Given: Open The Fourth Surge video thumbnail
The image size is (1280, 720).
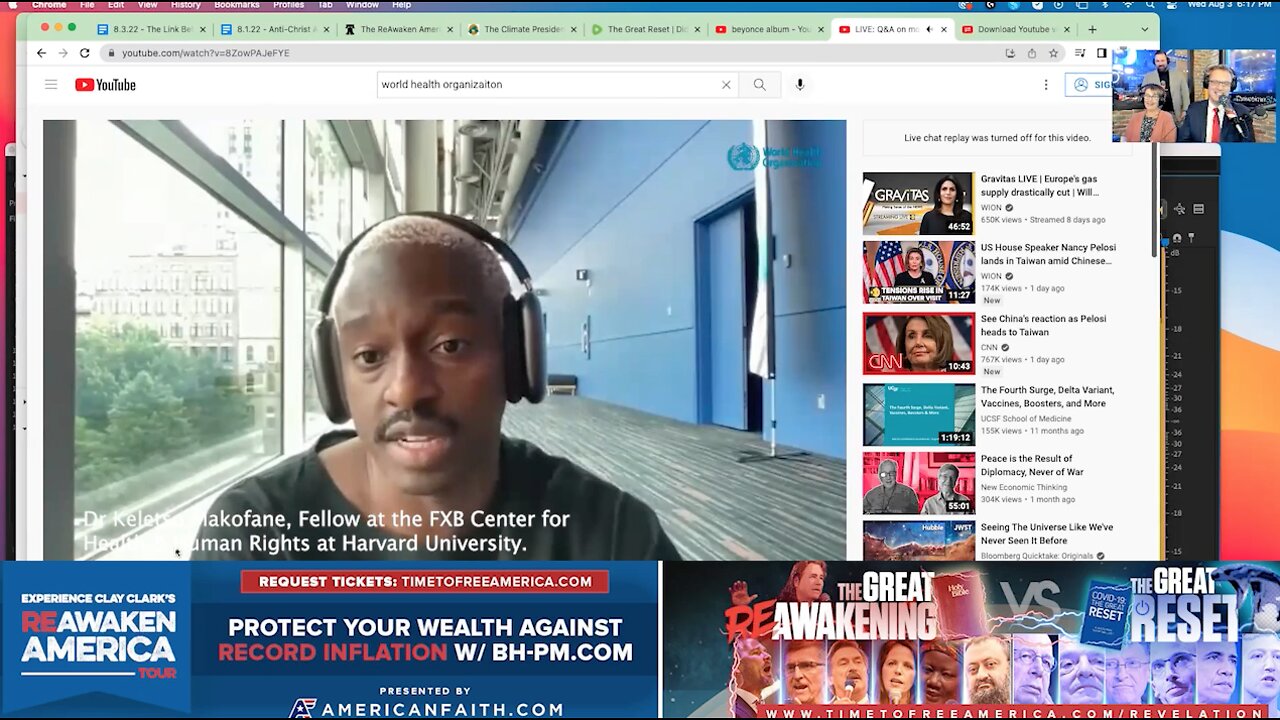Looking at the screenshot, I should click(x=918, y=414).
